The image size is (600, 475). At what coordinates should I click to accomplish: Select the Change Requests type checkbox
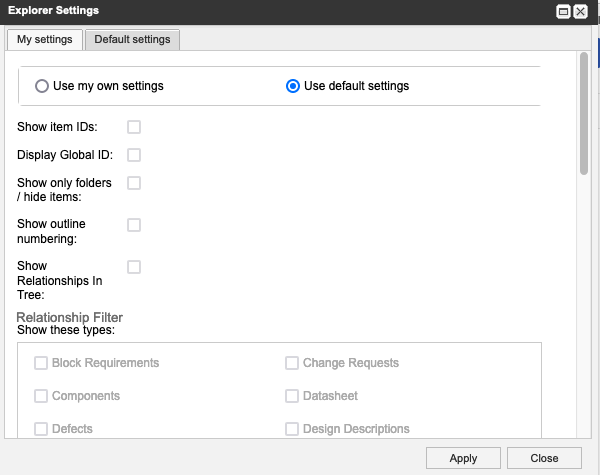[292, 363]
